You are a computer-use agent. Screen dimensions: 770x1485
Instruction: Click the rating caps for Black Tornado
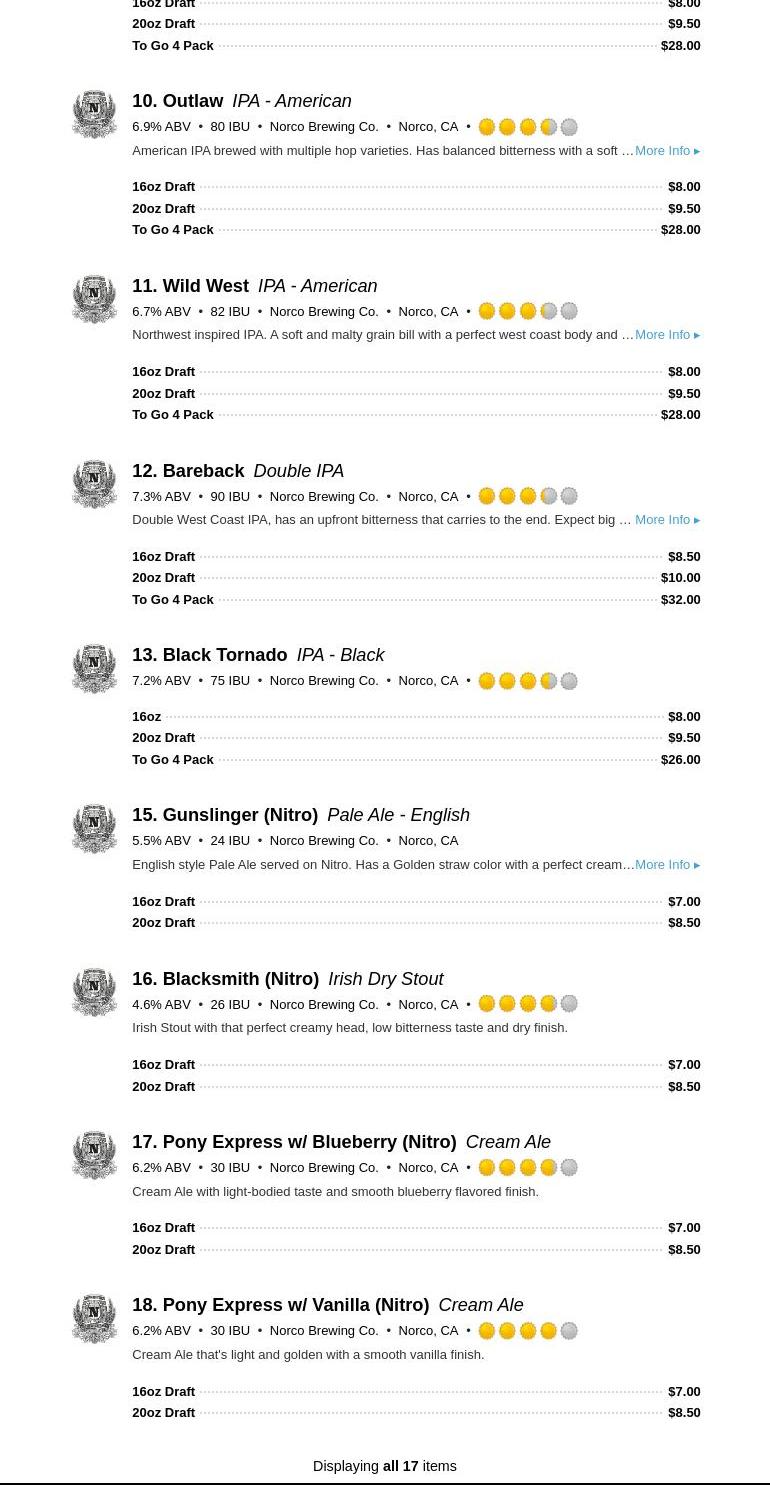[x=528, y=681]
